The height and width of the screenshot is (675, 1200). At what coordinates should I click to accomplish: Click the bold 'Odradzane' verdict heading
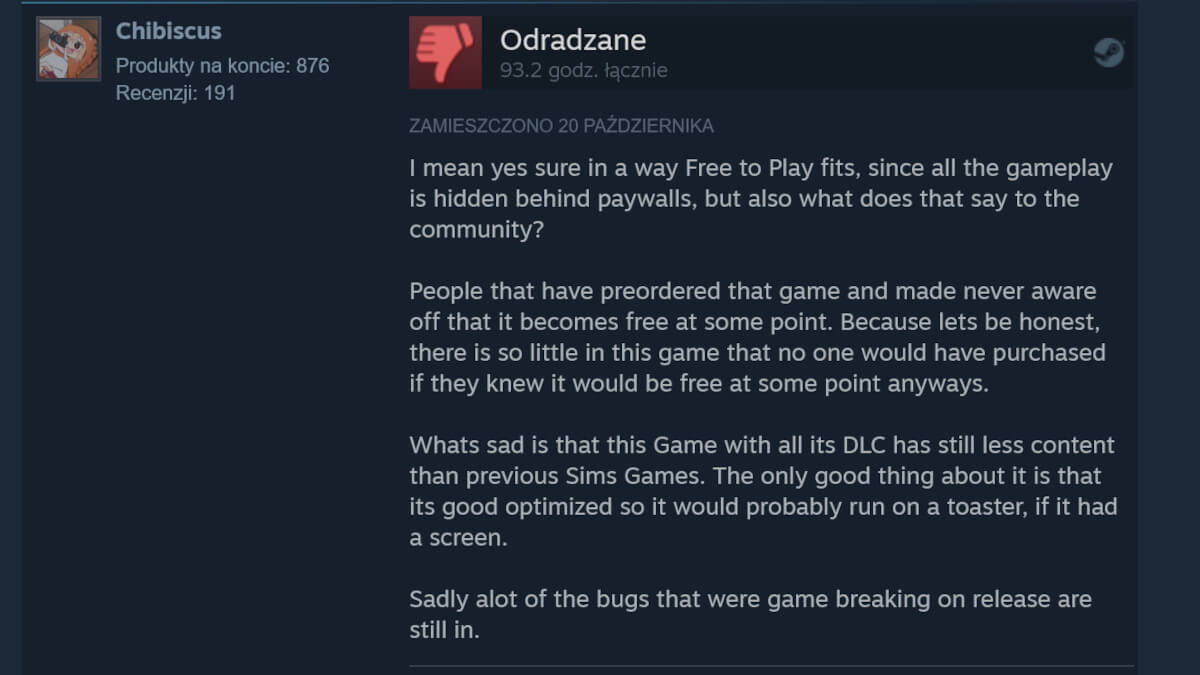571,40
